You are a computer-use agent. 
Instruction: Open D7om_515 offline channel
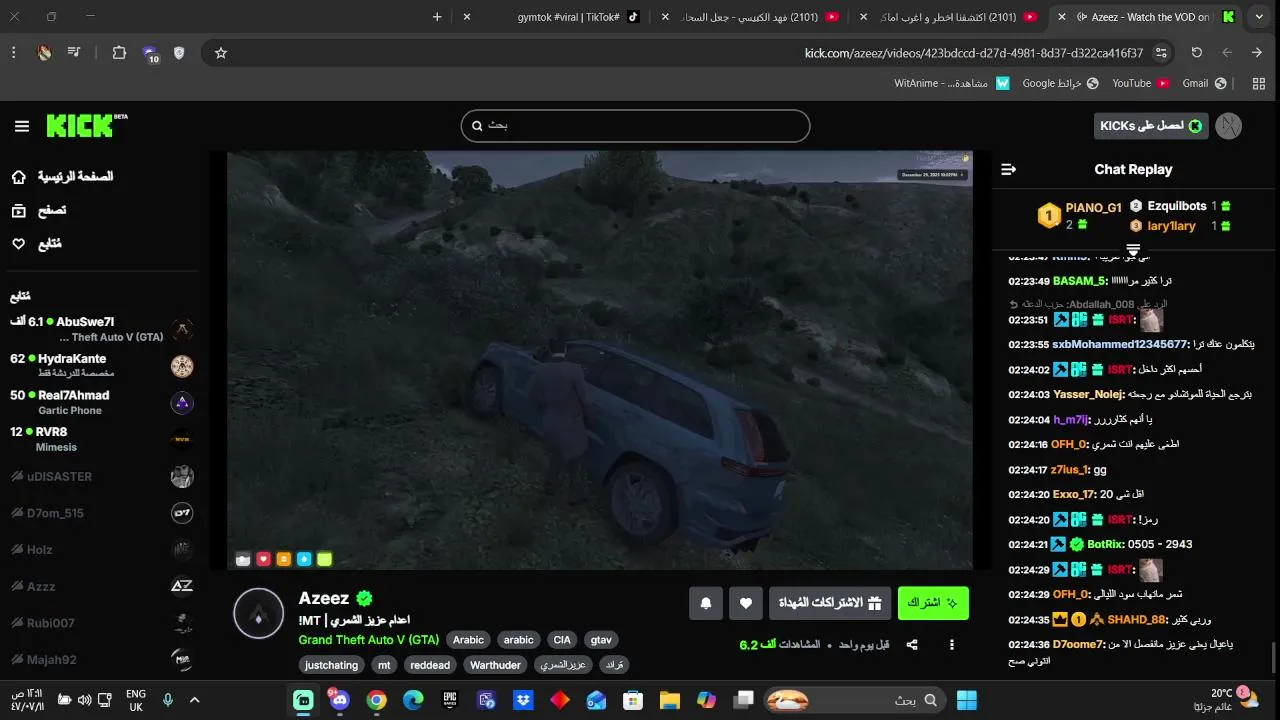tap(100, 513)
